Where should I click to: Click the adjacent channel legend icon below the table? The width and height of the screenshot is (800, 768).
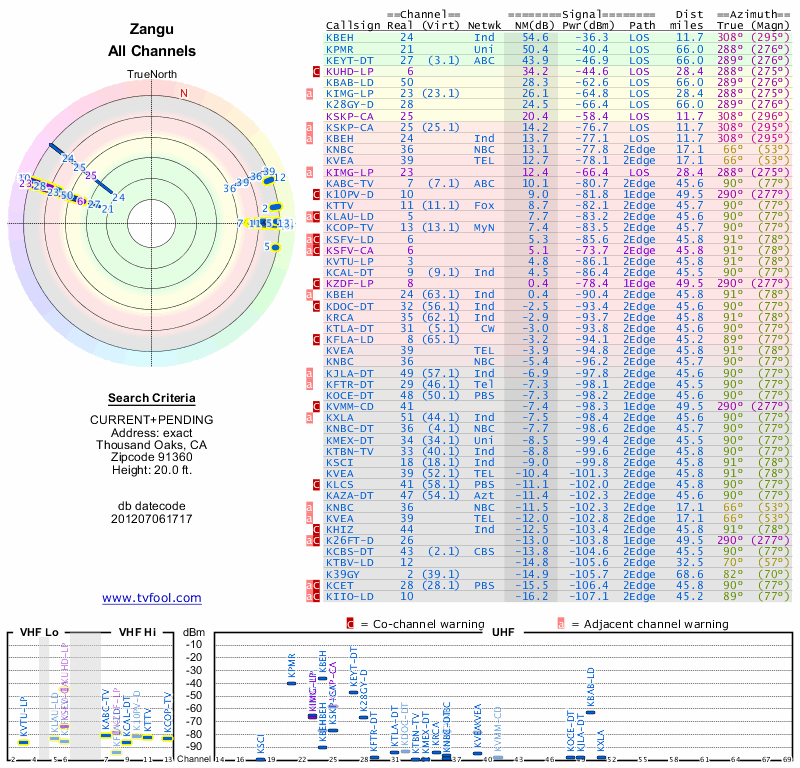tap(561, 624)
